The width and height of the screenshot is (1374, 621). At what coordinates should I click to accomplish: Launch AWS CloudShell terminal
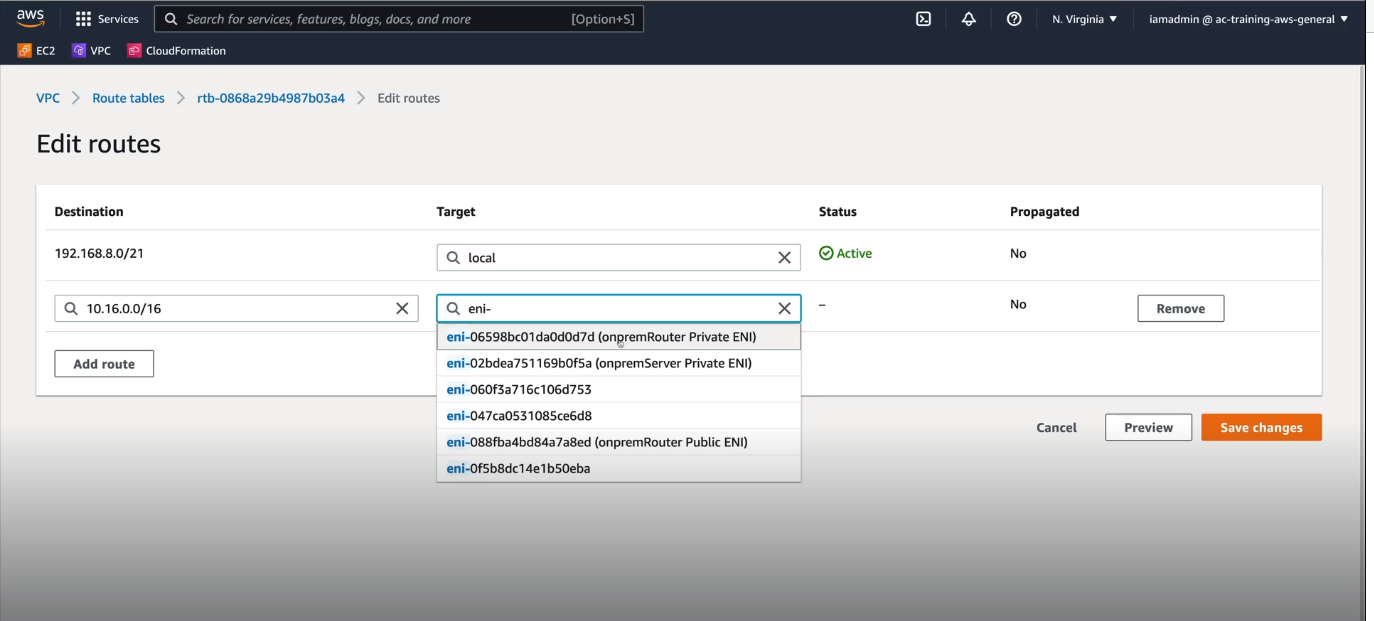(922, 18)
